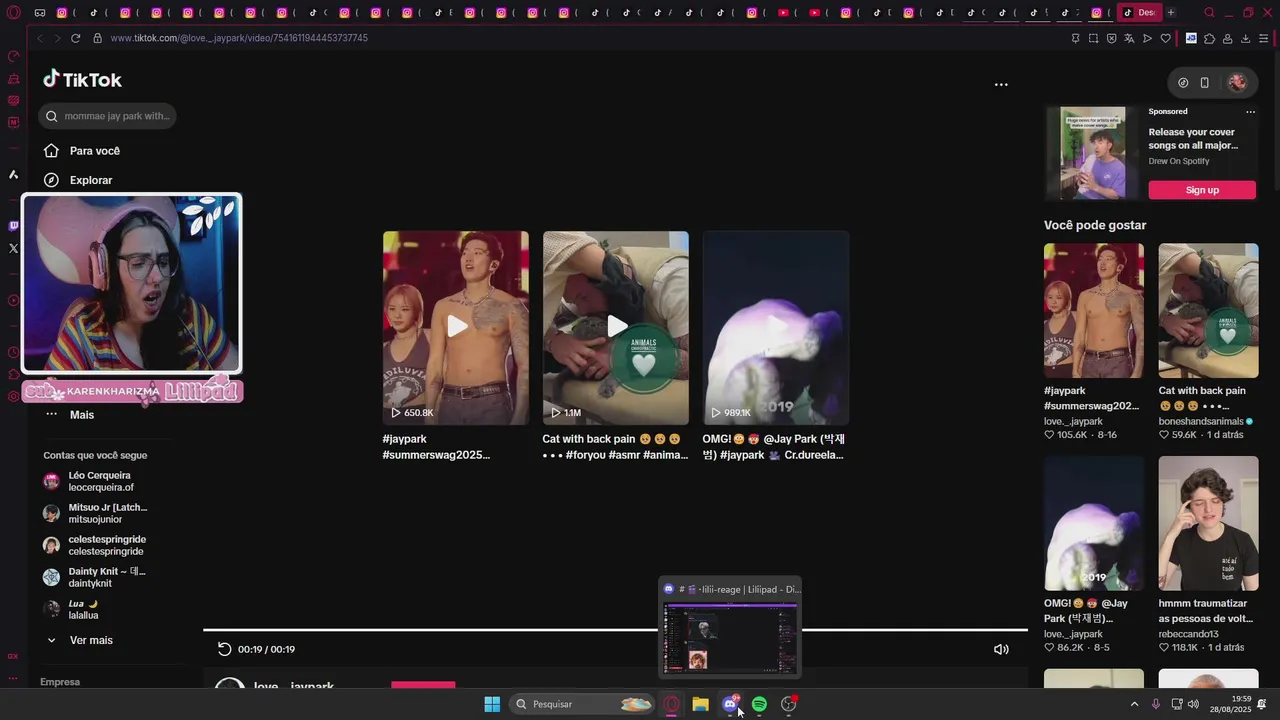The width and height of the screenshot is (1280, 720).
Task: Switch to the active TikTok Des tab
Action: pyautogui.click(x=1138, y=13)
